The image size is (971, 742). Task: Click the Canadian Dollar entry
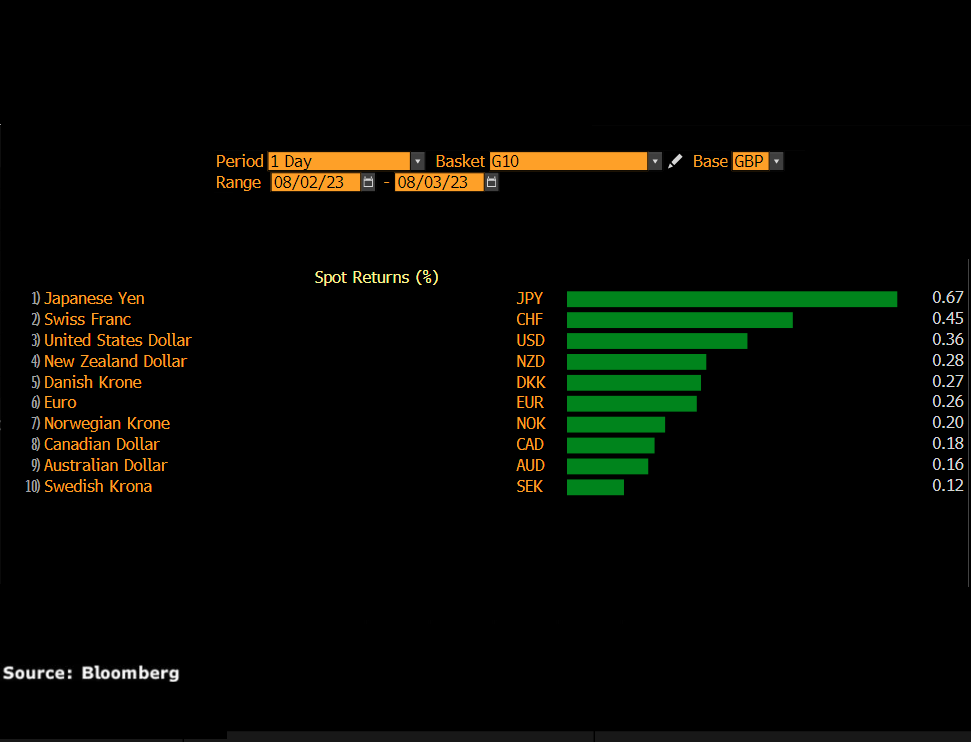click(101, 444)
